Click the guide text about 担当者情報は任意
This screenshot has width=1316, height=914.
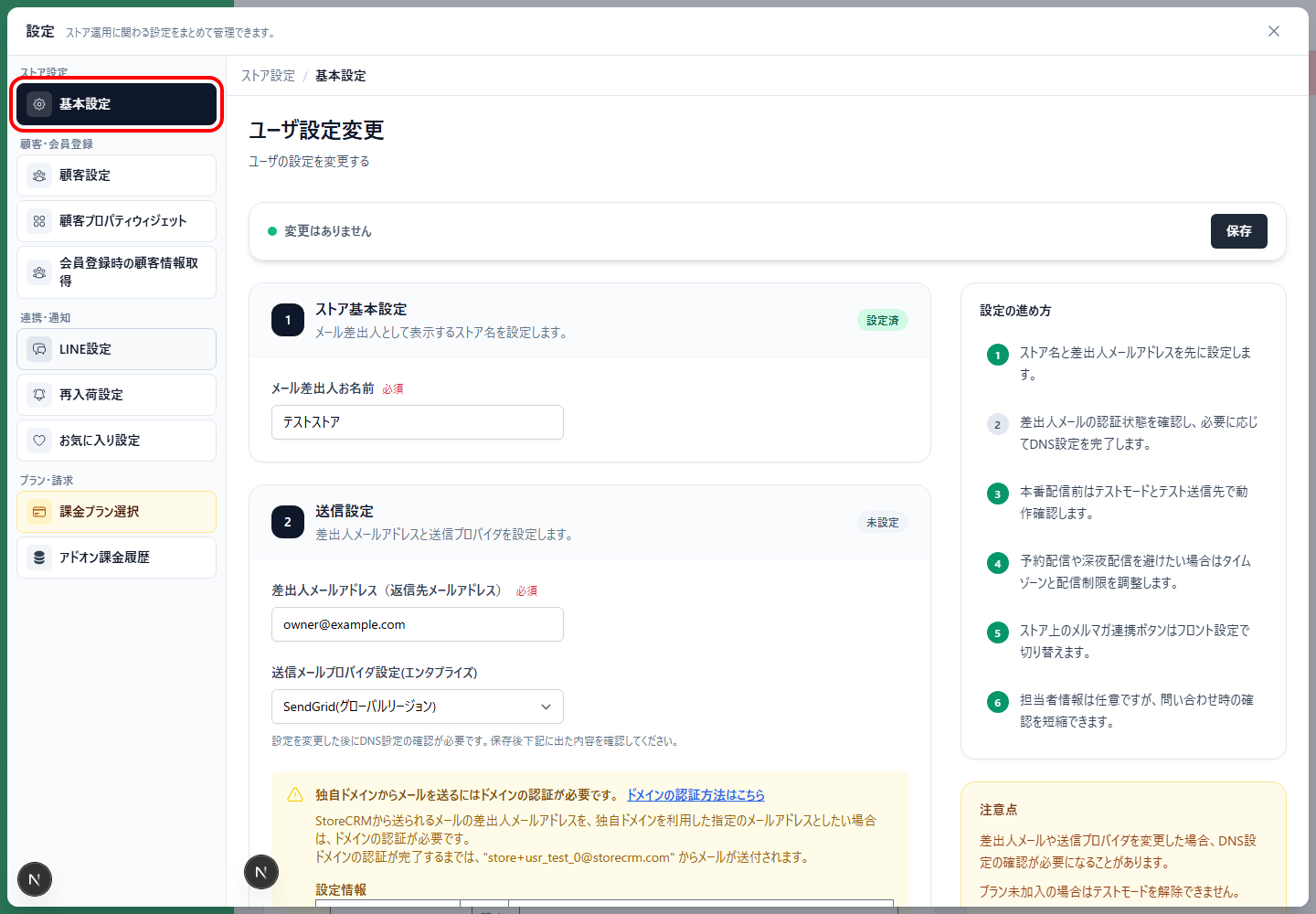pos(1137,711)
